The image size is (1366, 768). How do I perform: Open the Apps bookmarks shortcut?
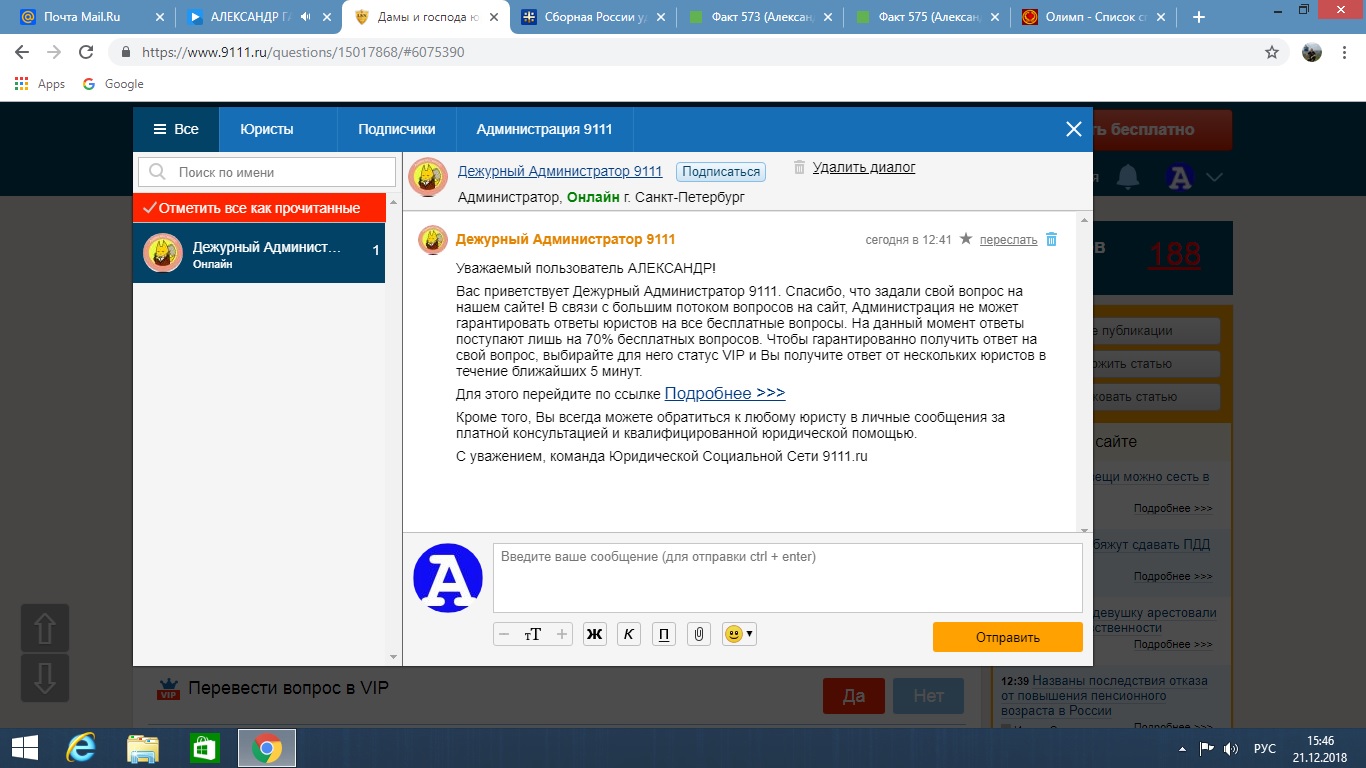41,84
